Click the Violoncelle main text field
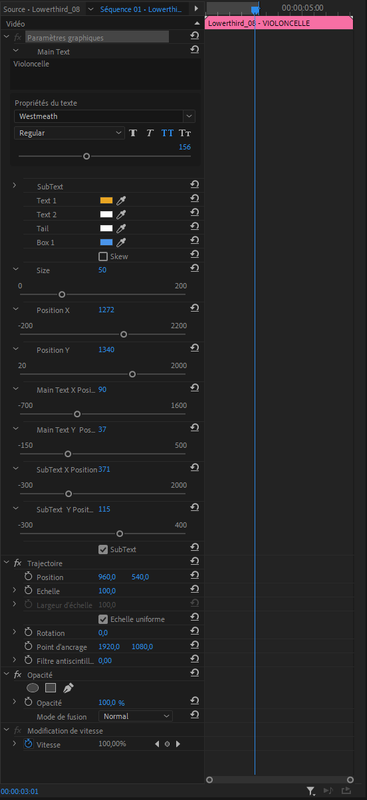The height and width of the screenshot is (800, 367). click(105, 74)
